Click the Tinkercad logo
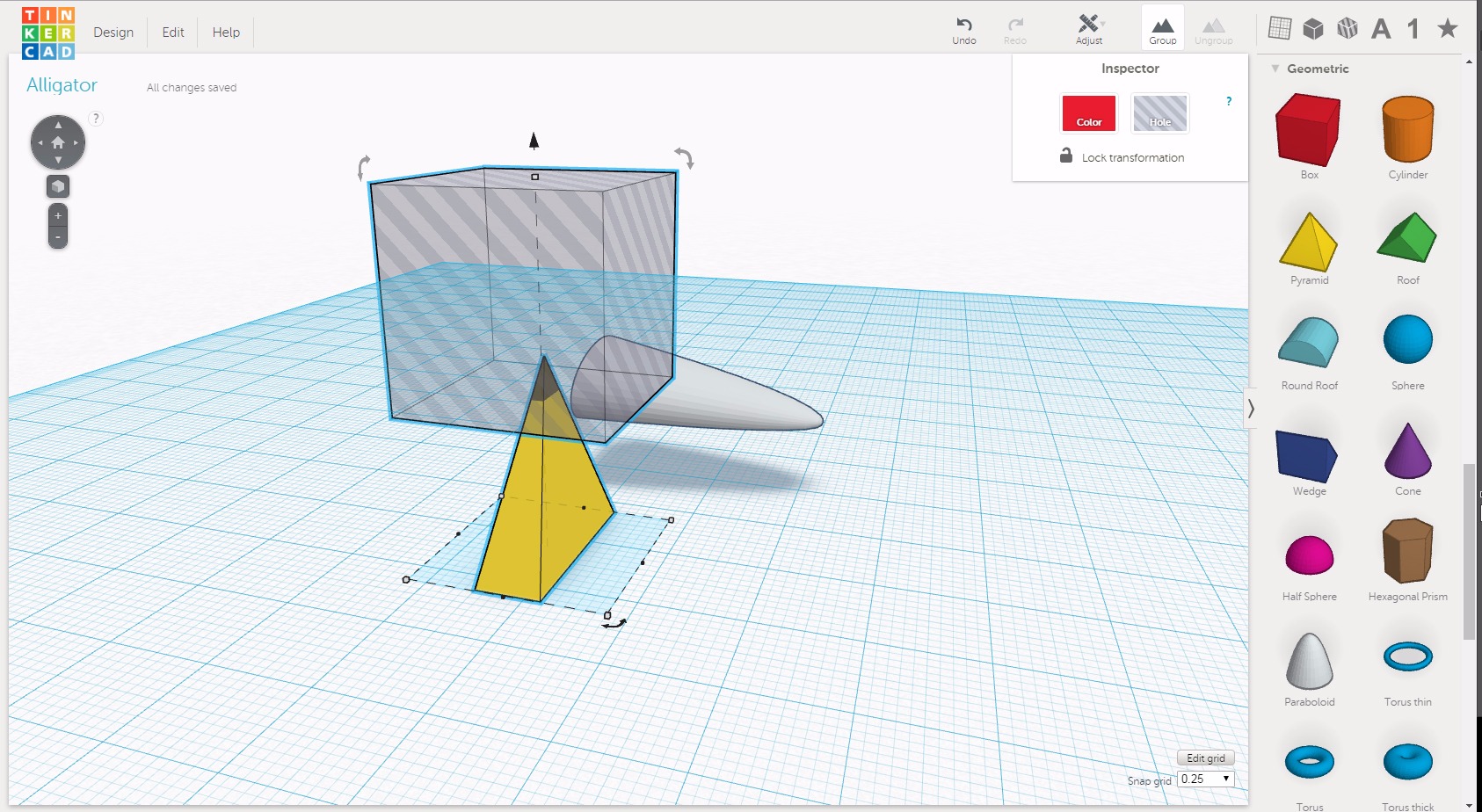The width and height of the screenshot is (1482, 812). 48,33
